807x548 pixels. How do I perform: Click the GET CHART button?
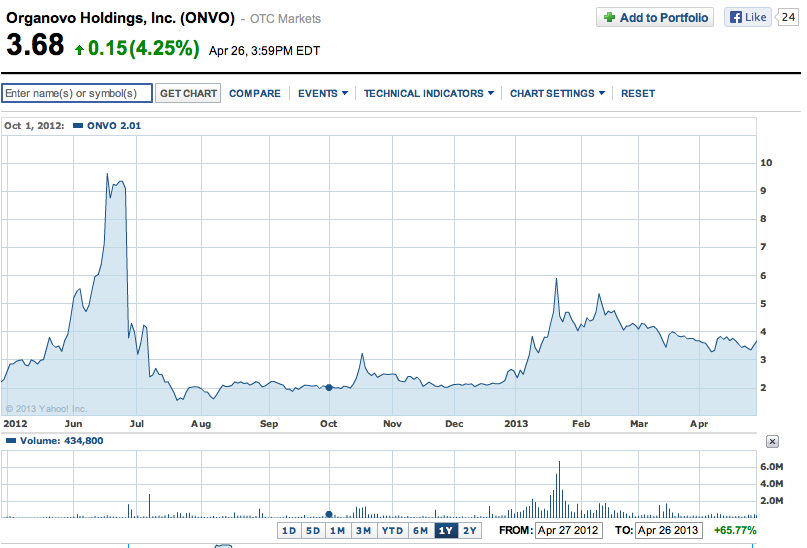(x=188, y=93)
